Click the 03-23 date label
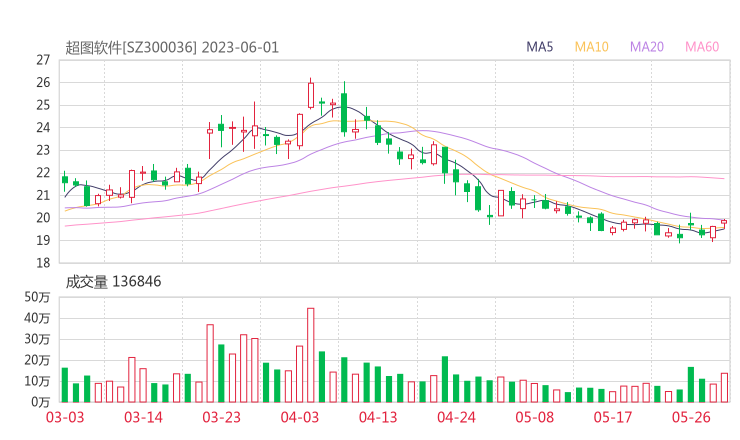The image size is (740, 440). tap(221, 417)
